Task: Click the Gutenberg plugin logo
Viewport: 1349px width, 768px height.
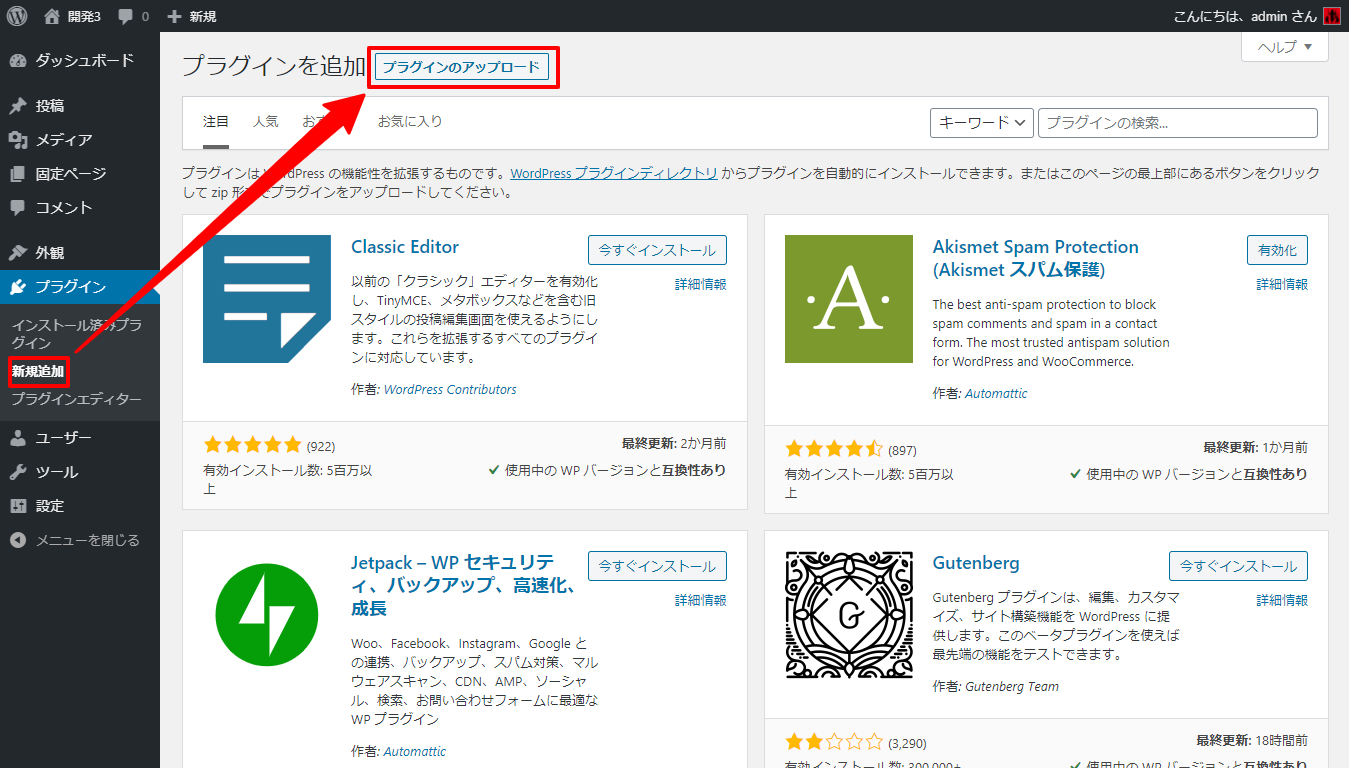Action: pyautogui.click(x=849, y=615)
